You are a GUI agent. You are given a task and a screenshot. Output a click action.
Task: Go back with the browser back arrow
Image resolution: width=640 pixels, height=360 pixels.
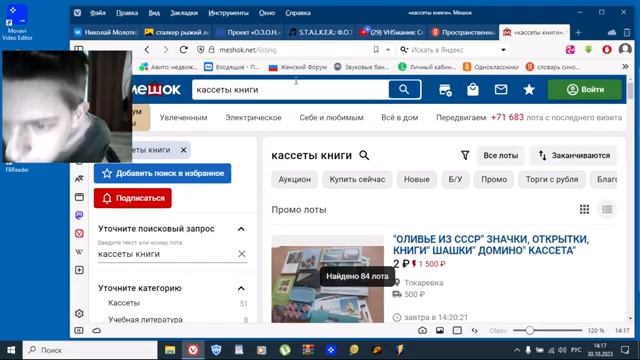click(x=147, y=50)
